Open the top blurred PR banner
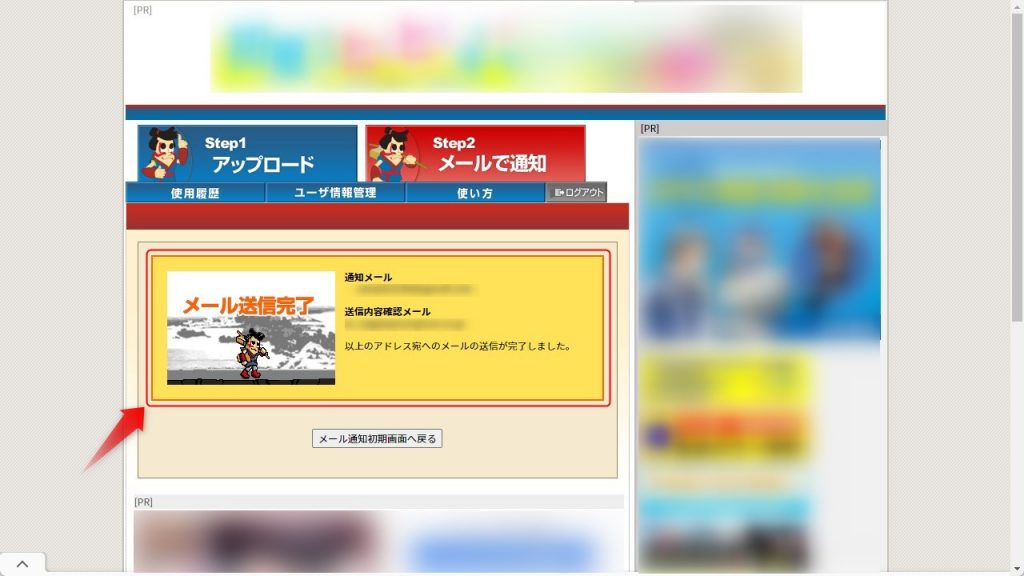Viewport: 1024px width, 576px height. (x=506, y=49)
